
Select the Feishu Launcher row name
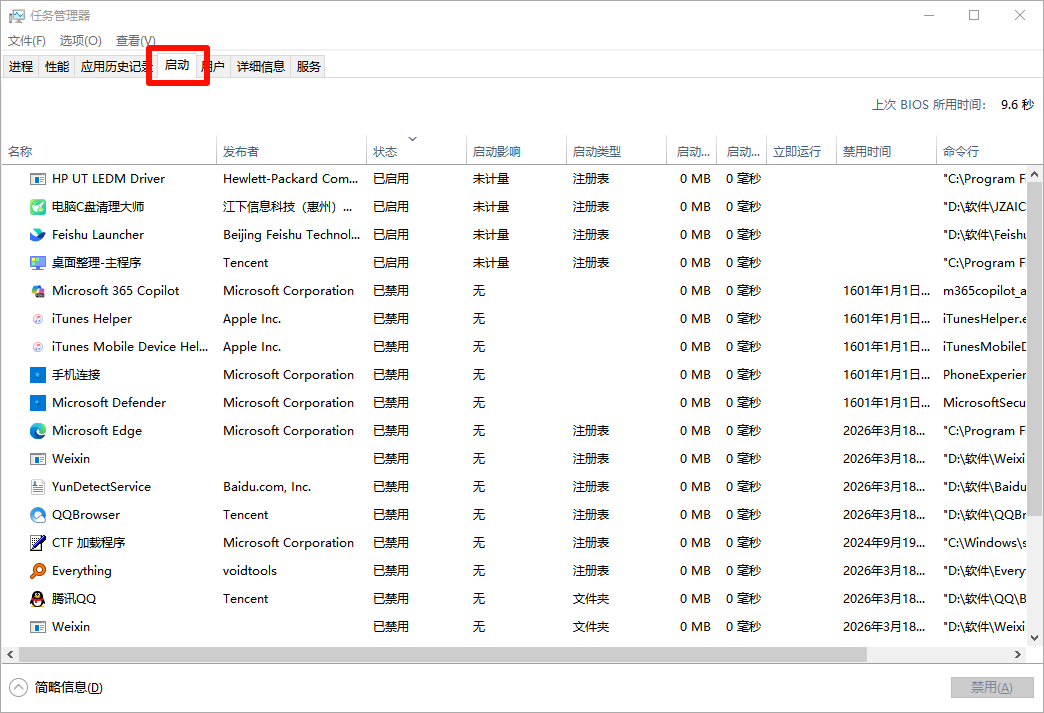click(x=98, y=235)
